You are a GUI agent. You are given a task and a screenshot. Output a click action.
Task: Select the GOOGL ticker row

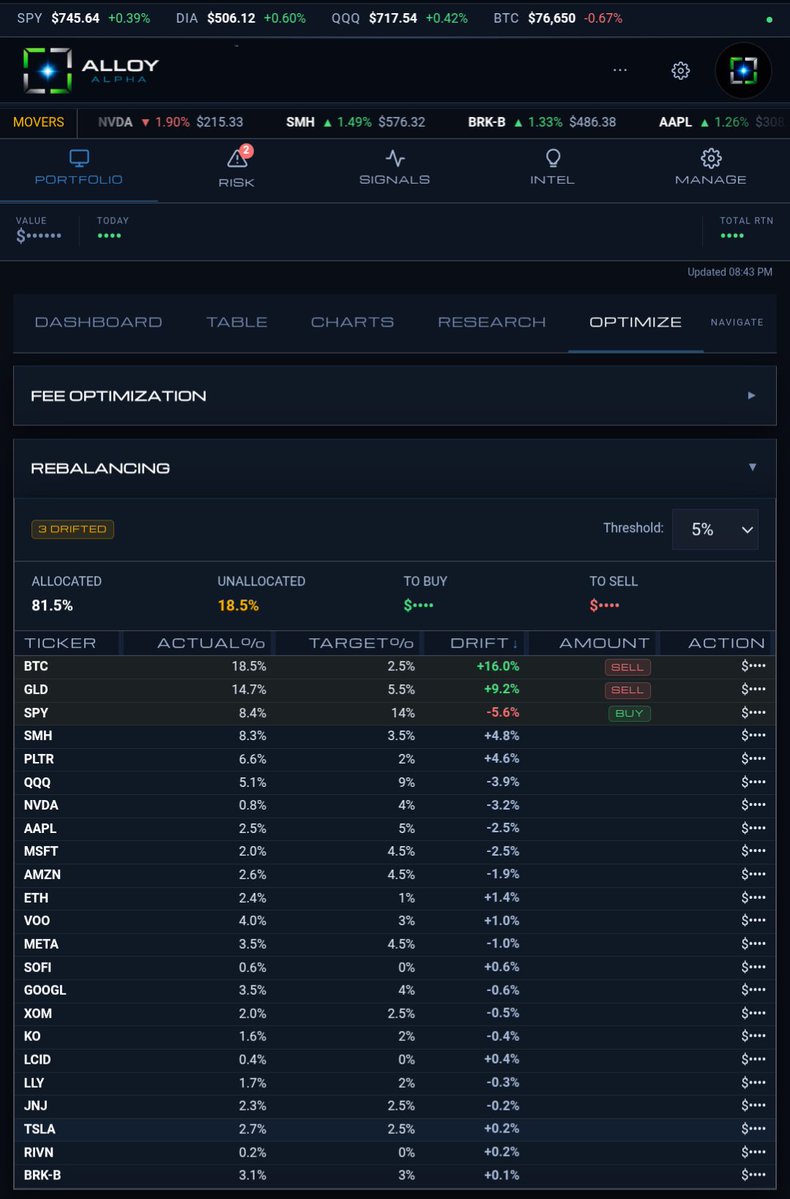[395, 989]
